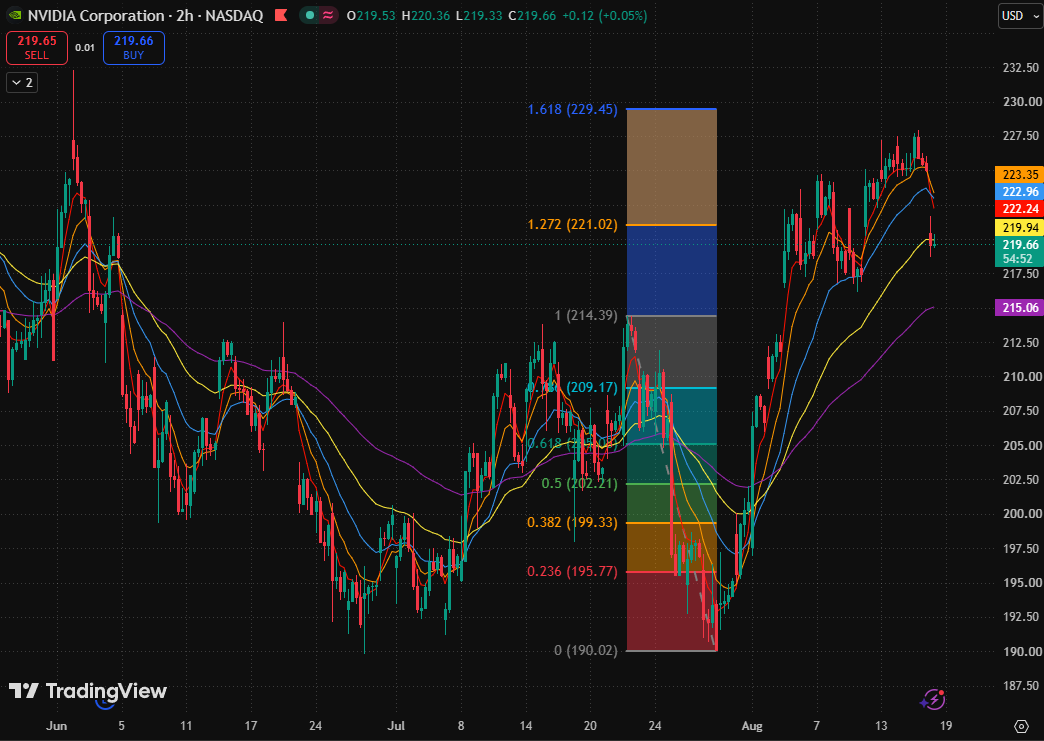1044x741 pixels.
Task: Click the purple 215.06 price tag
Action: (1019, 308)
